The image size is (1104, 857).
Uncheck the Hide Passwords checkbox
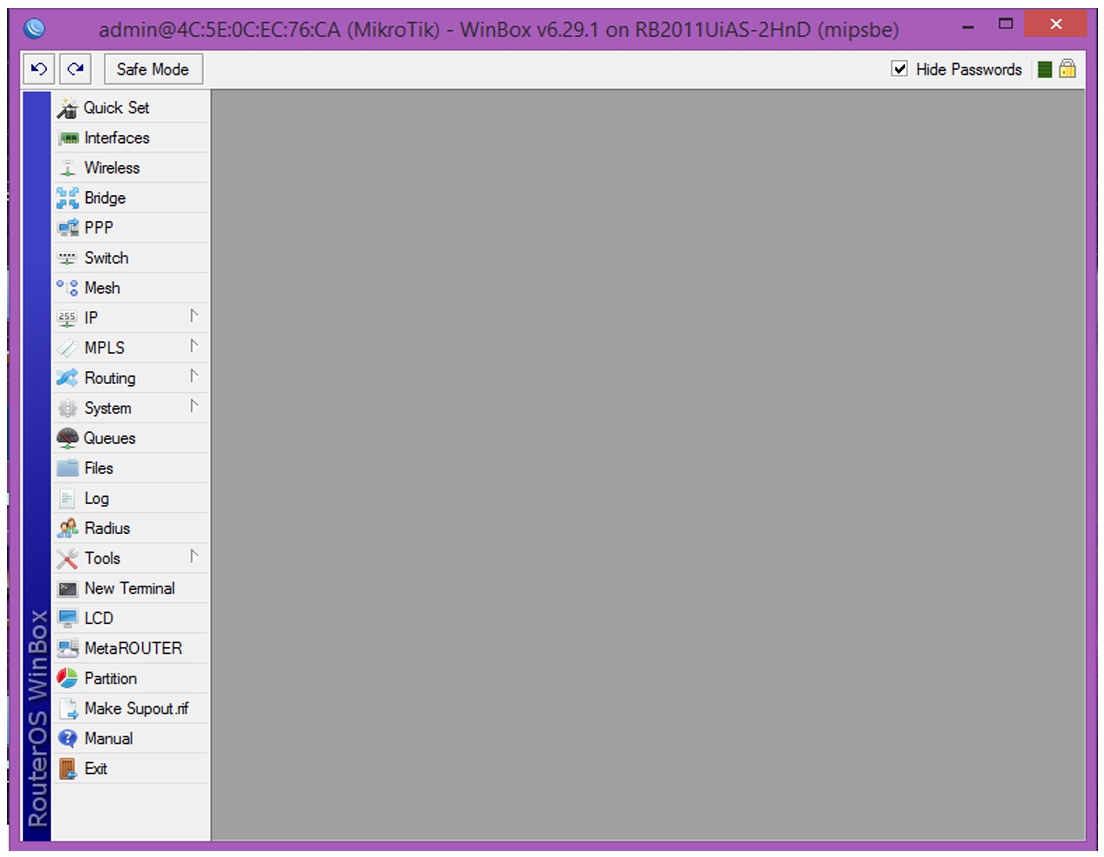899,68
